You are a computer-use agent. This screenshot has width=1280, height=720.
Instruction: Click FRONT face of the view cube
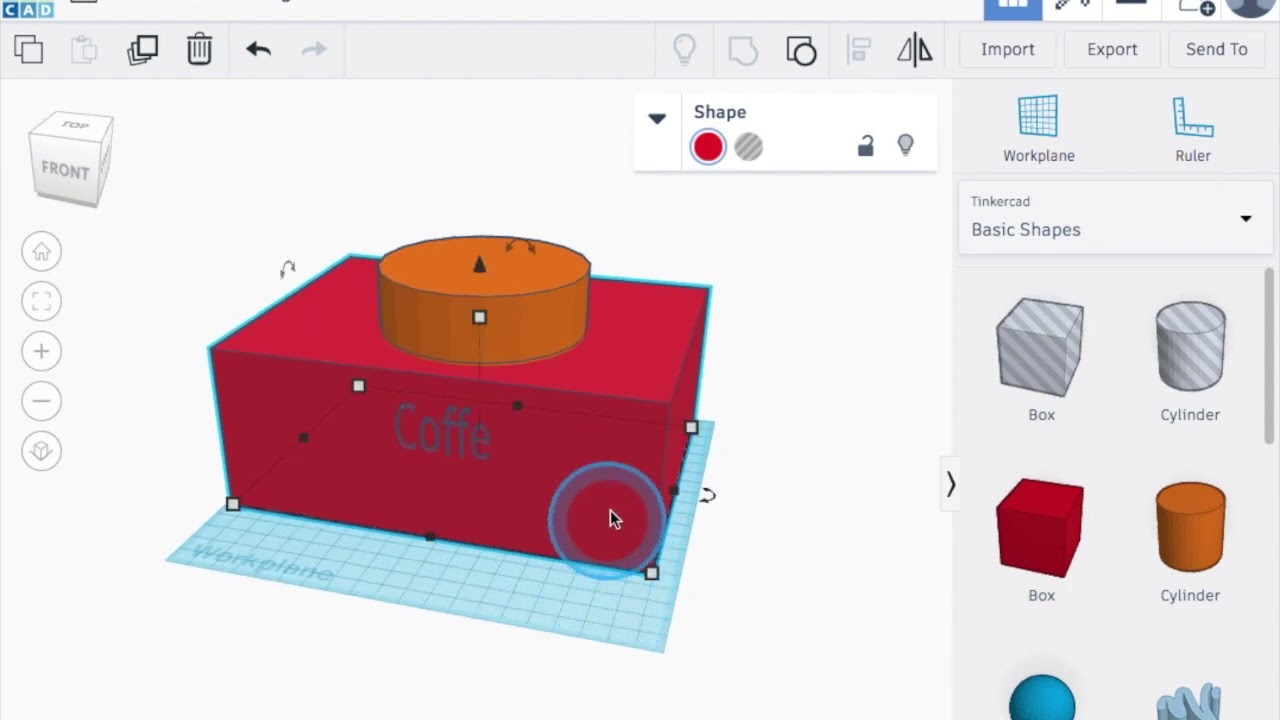point(64,171)
